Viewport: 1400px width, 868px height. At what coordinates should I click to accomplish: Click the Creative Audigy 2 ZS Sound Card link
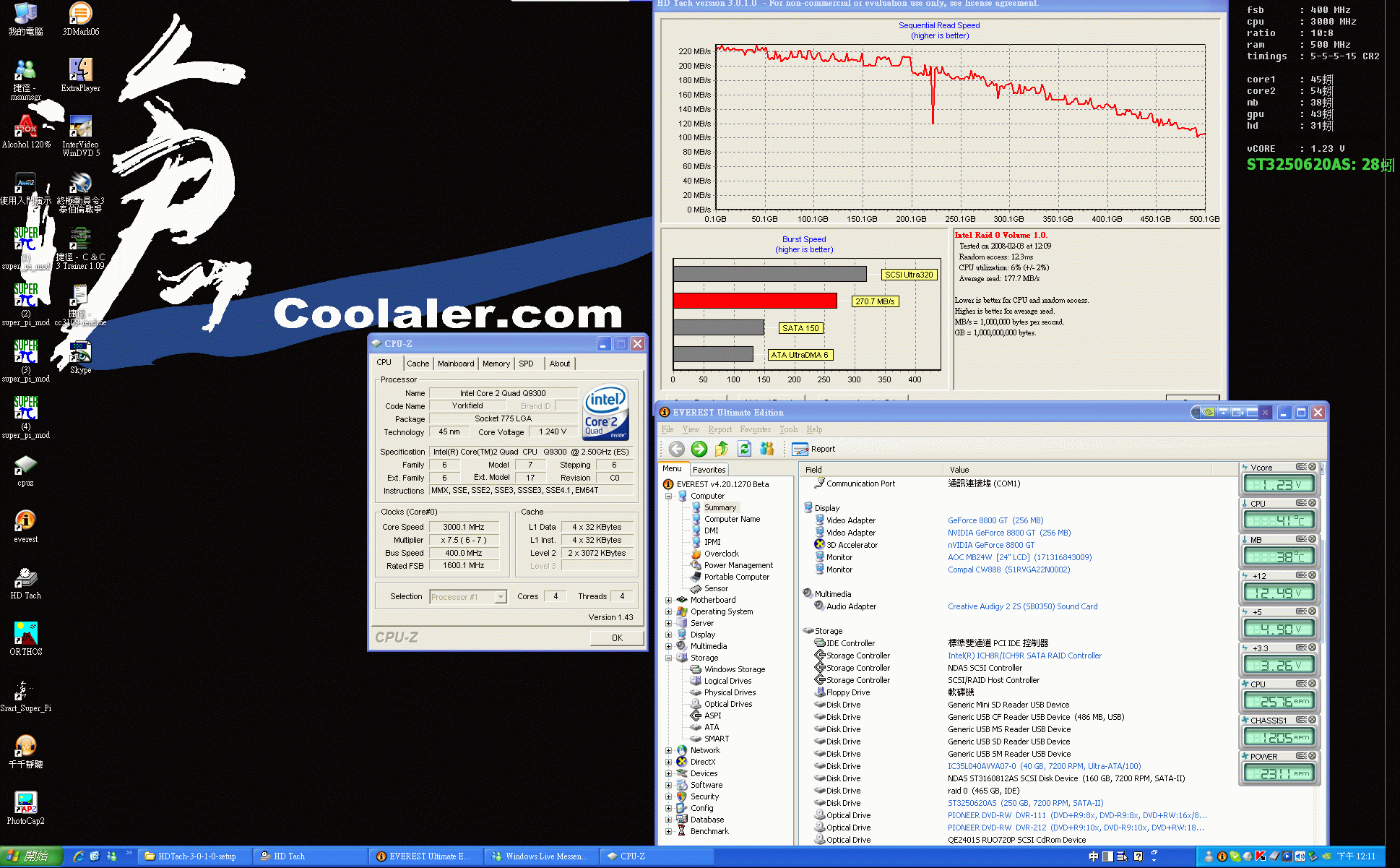coord(1022,606)
